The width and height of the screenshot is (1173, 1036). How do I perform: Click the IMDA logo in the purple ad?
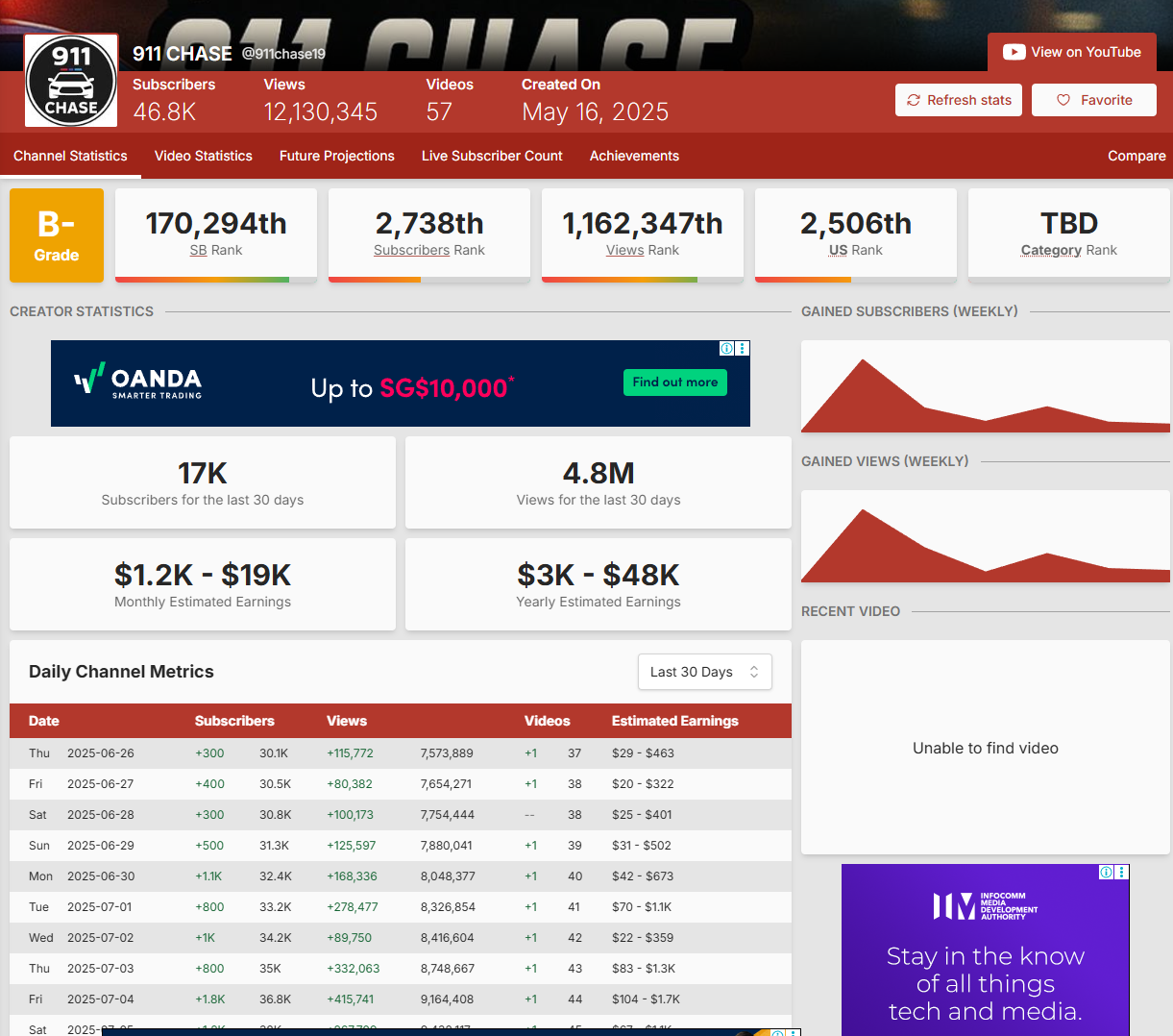[x=985, y=905]
